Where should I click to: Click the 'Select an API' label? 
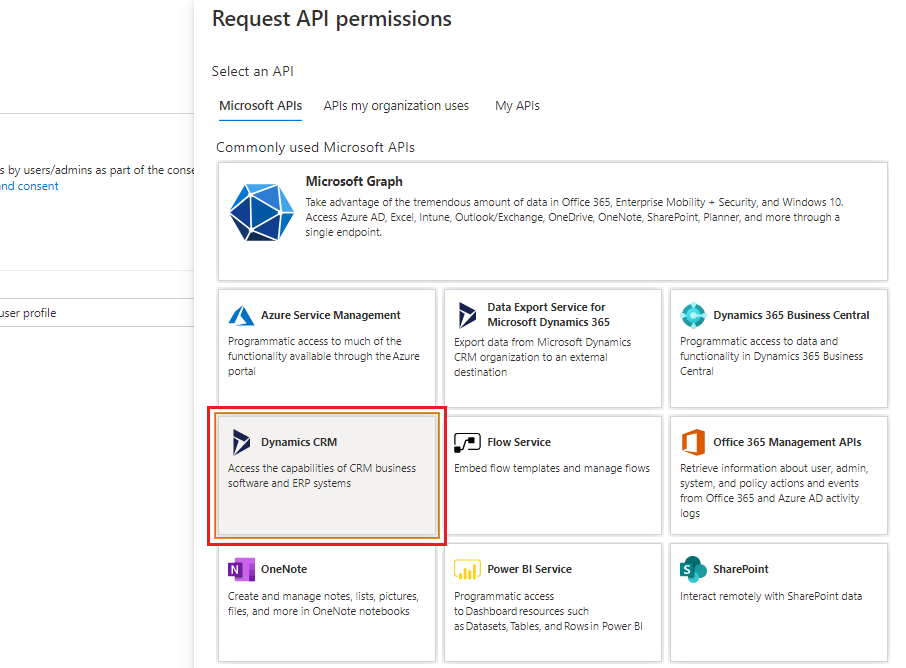click(x=253, y=71)
